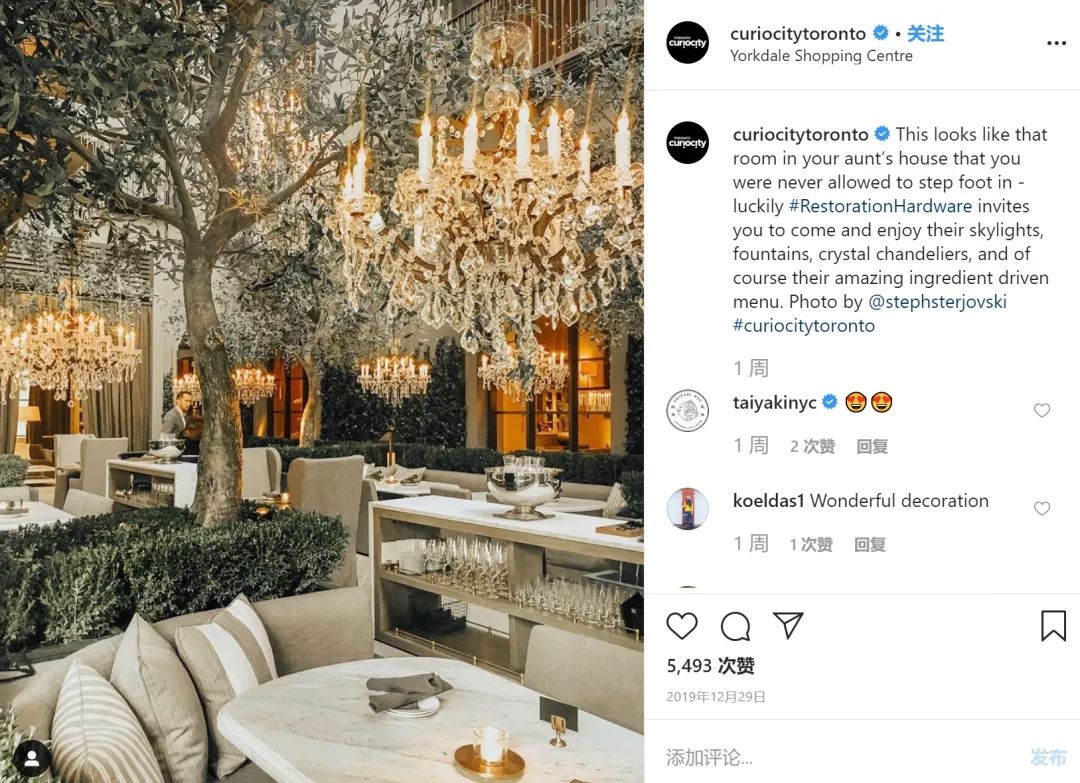The width and height of the screenshot is (1080, 783).
Task: Open #RestorationHardware hashtag
Action: pos(880,206)
